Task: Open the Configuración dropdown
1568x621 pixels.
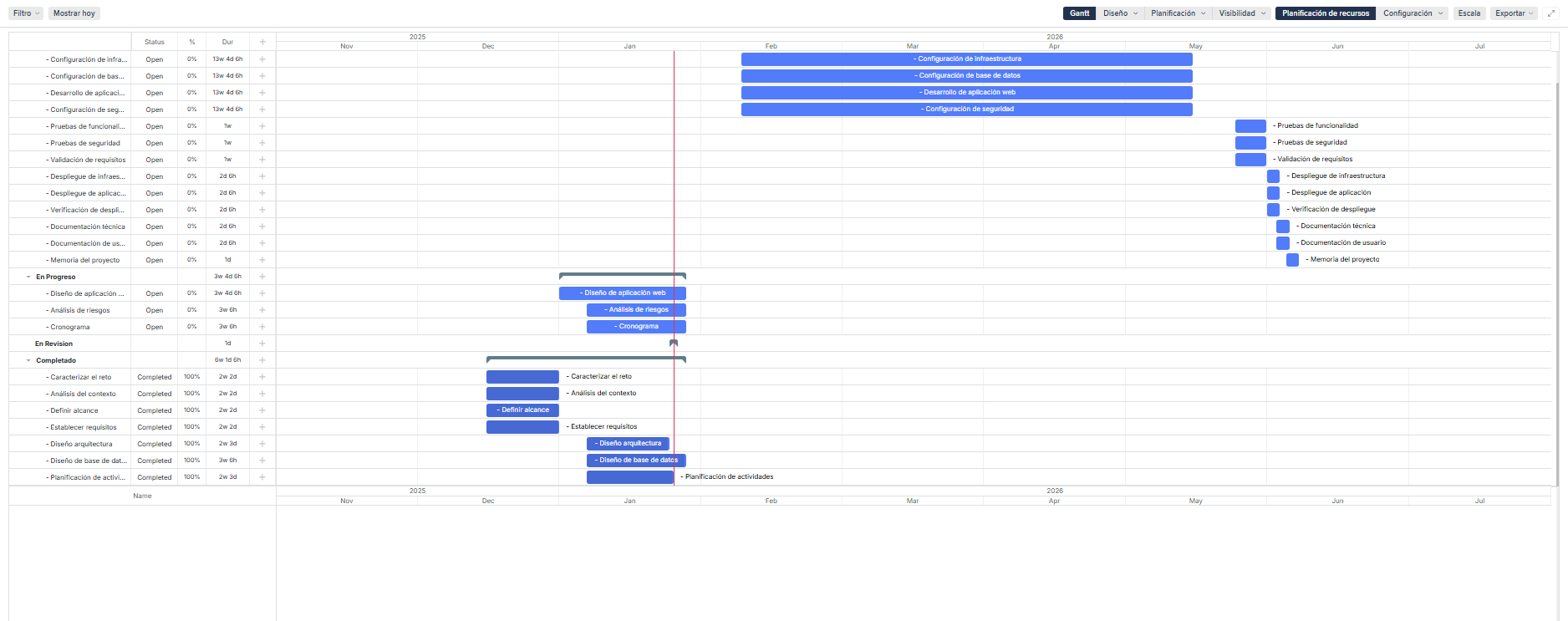Action: point(1413,13)
